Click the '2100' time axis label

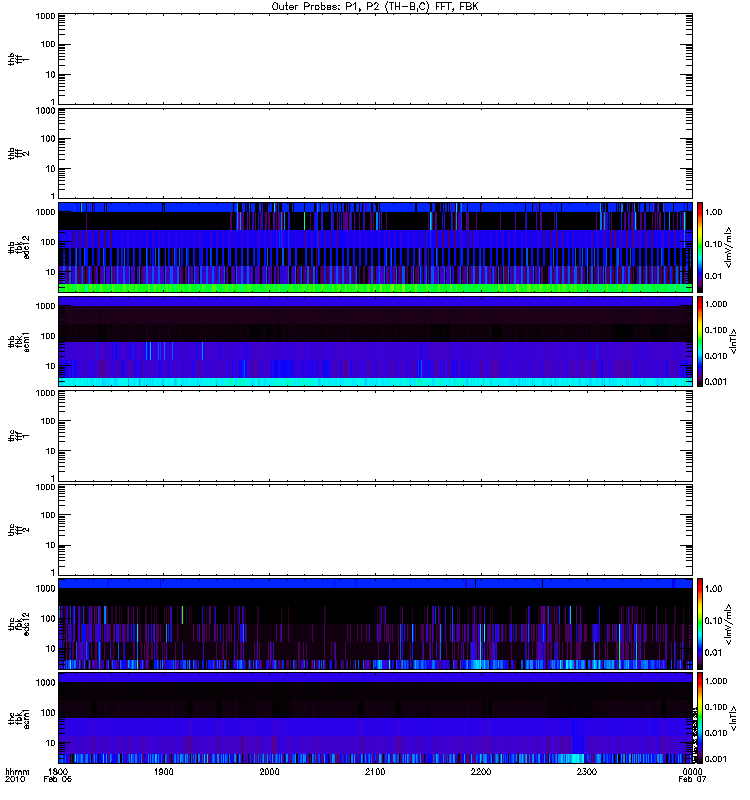[375, 771]
